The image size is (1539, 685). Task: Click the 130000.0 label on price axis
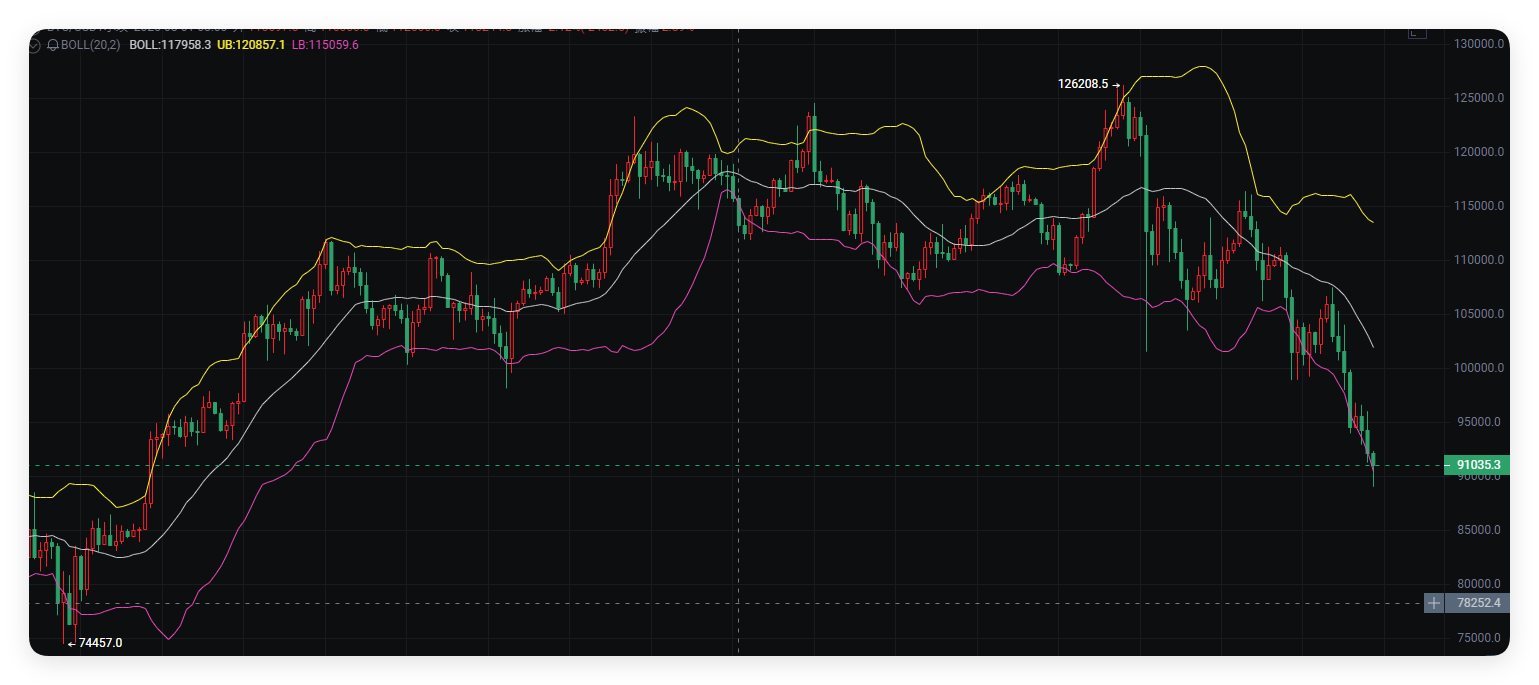(1480, 44)
